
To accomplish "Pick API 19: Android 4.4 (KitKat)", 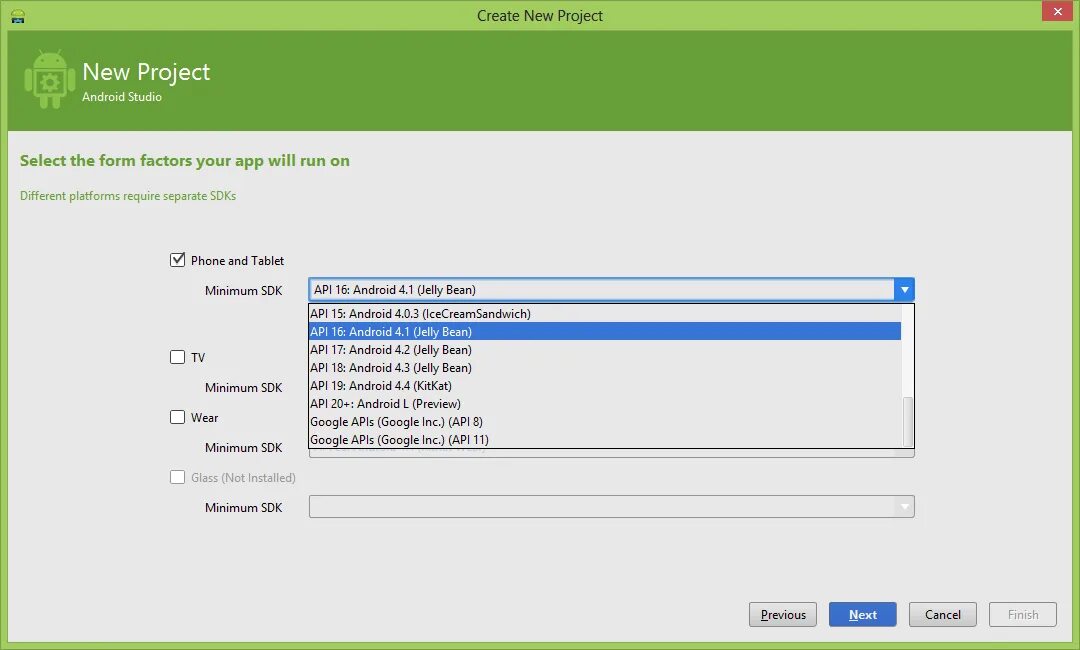I will pyautogui.click(x=605, y=385).
